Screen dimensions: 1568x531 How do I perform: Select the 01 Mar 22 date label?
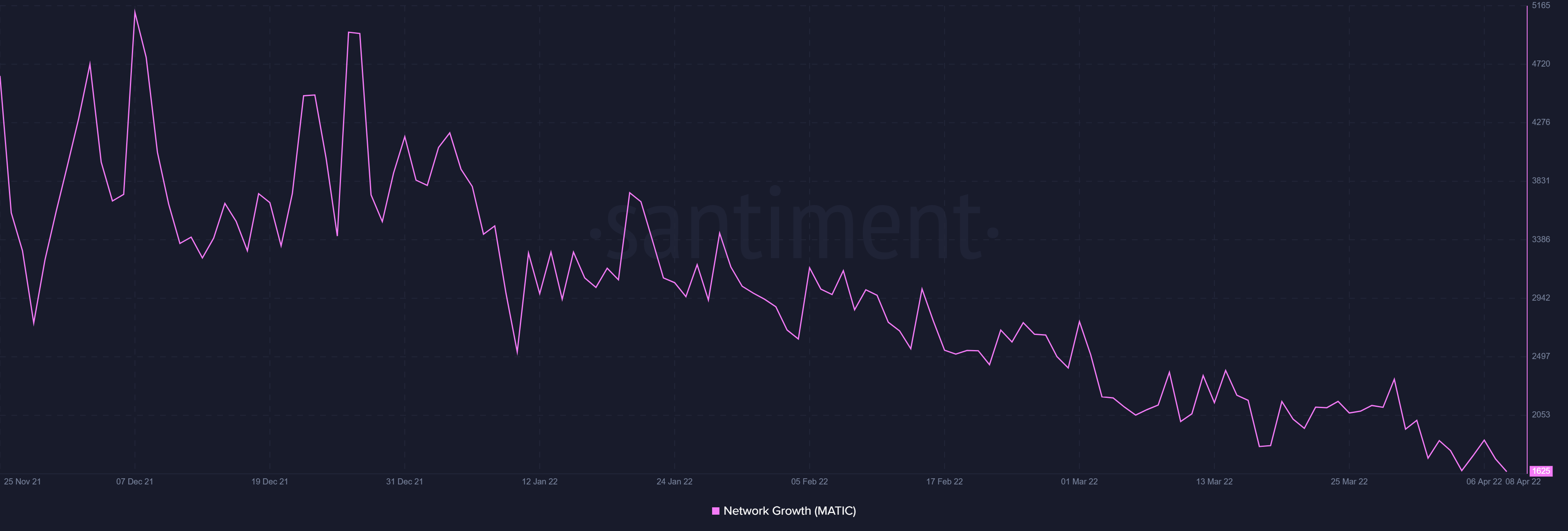coord(1079,482)
